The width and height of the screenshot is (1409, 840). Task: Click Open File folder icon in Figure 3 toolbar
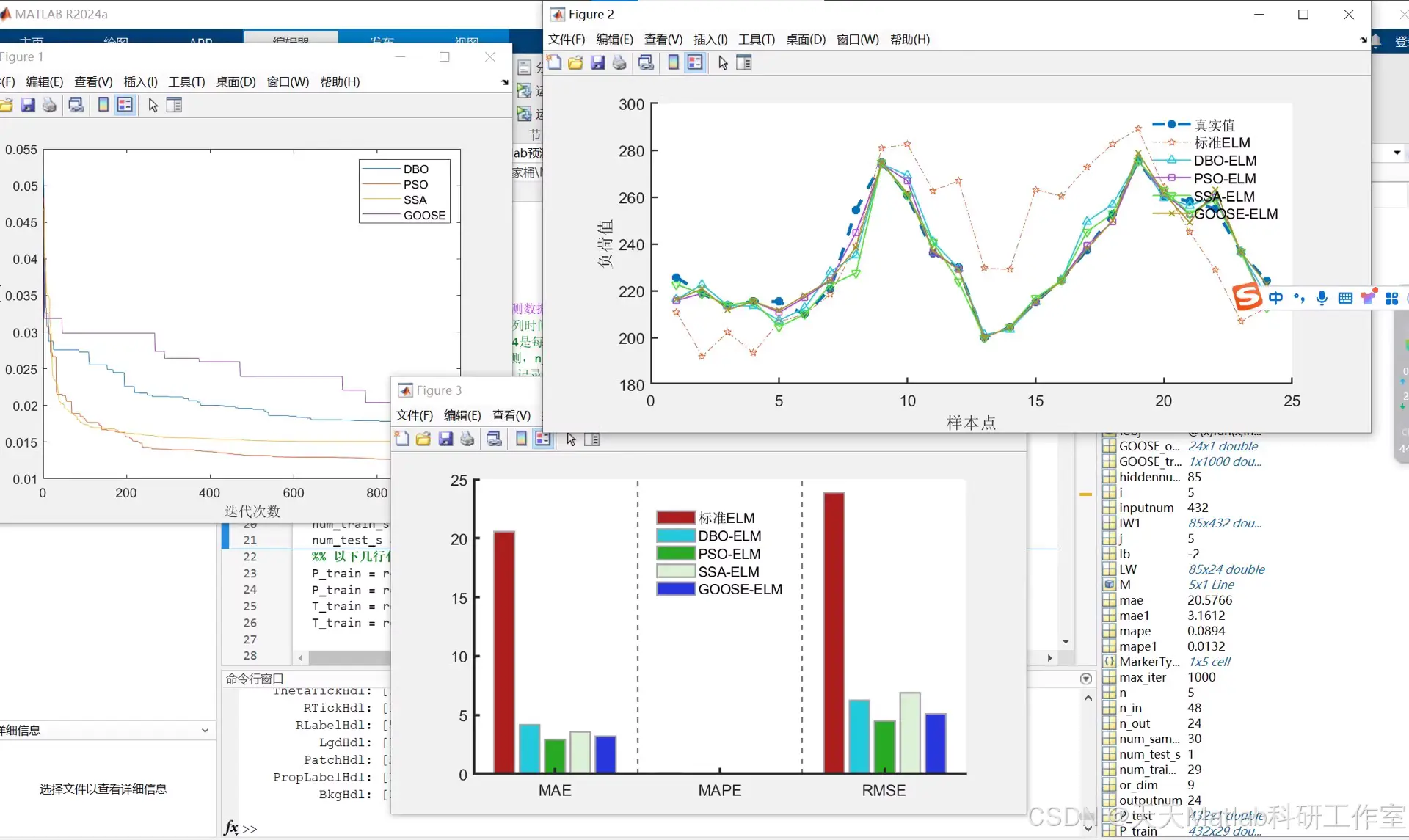pyautogui.click(x=423, y=439)
